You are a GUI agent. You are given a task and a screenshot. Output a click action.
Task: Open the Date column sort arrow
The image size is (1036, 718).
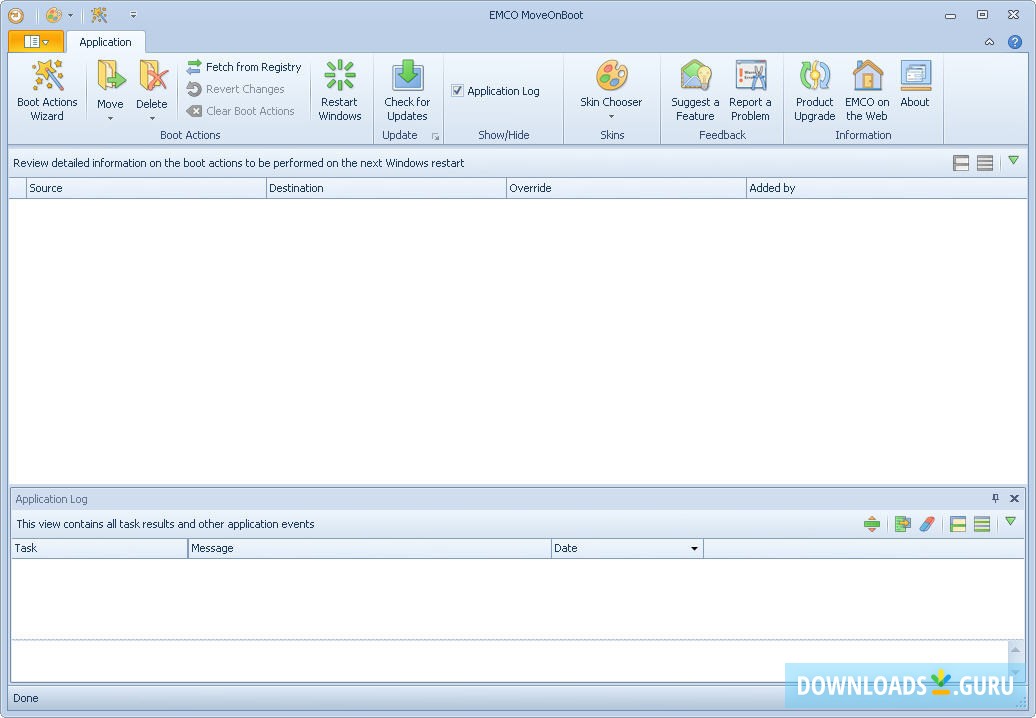pos(694,548)
